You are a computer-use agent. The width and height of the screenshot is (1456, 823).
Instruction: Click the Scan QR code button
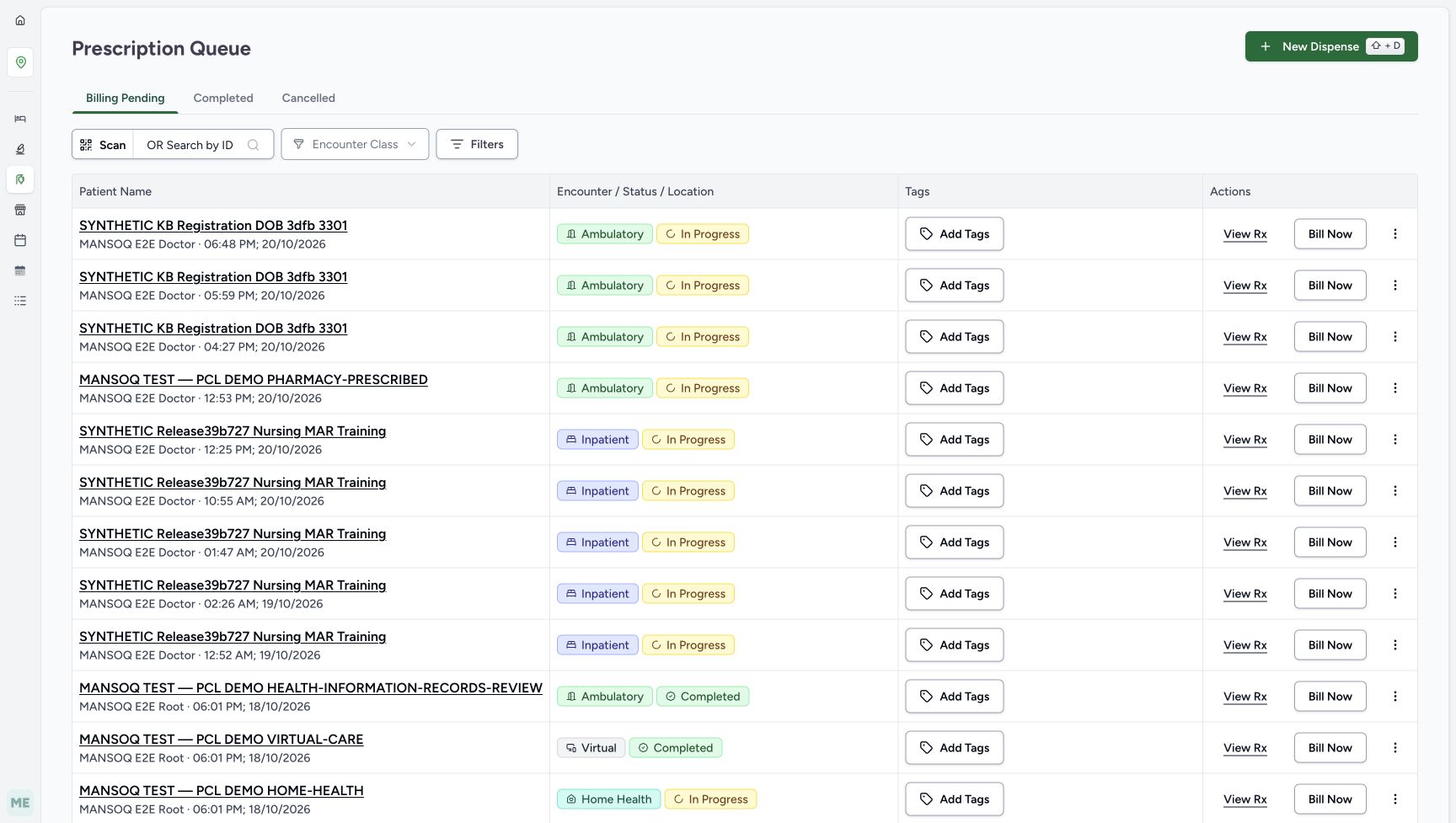tap(103, 145)
